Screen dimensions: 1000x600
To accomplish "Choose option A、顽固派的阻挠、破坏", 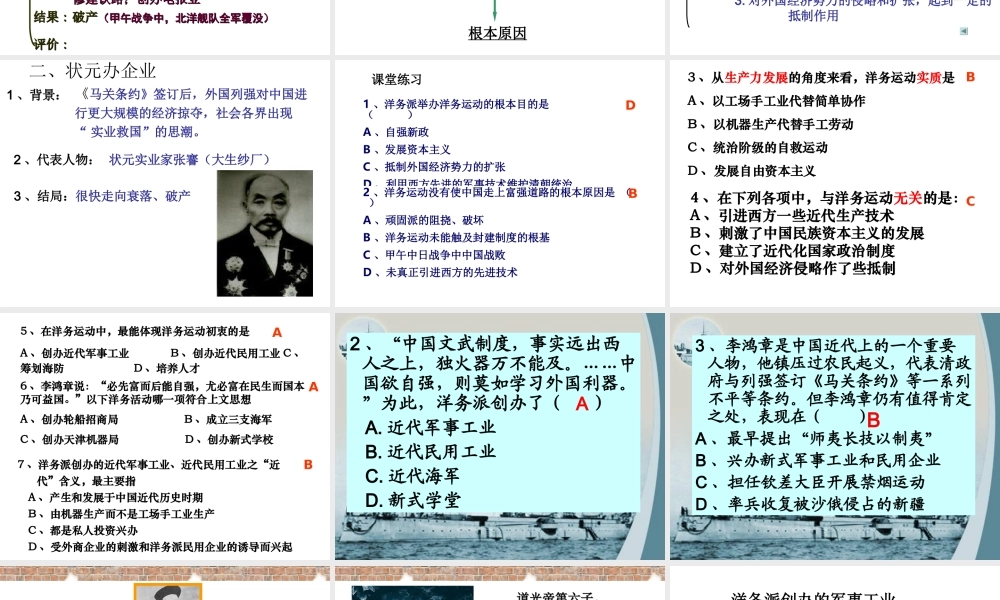I will pos(423,220).
